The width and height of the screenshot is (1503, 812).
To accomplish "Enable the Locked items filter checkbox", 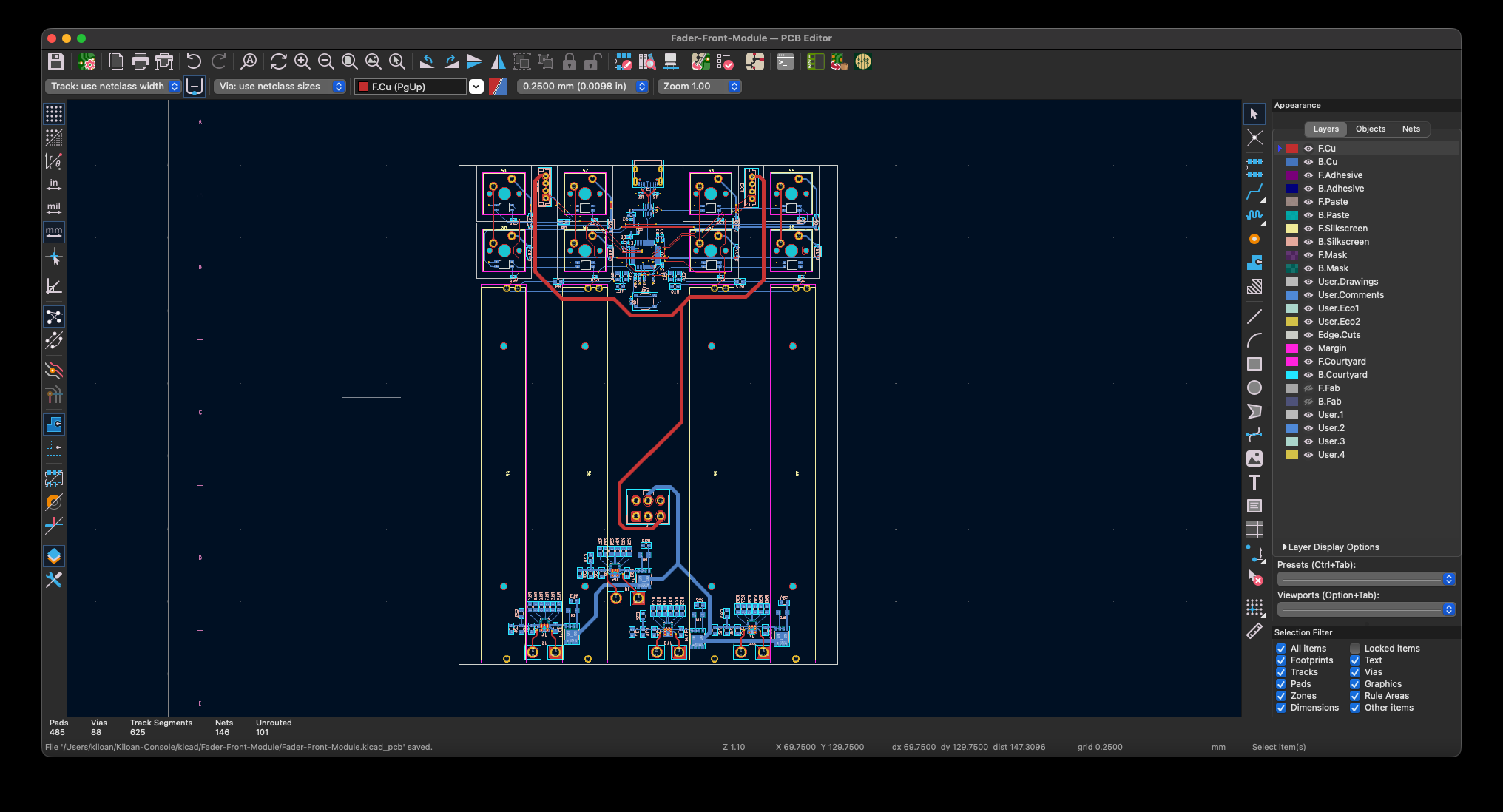I will tap(1355, 649).
